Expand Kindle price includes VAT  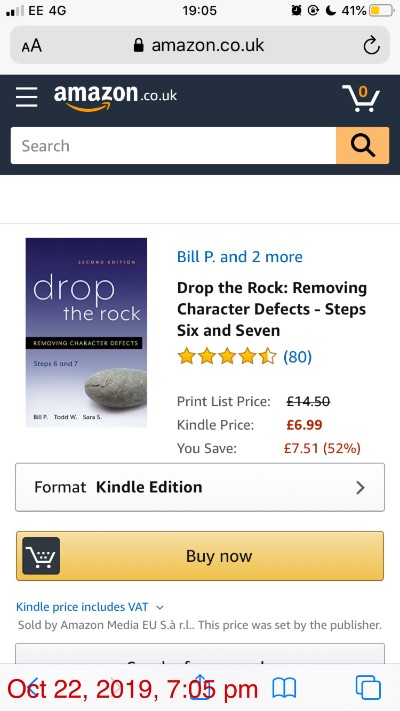90,607
